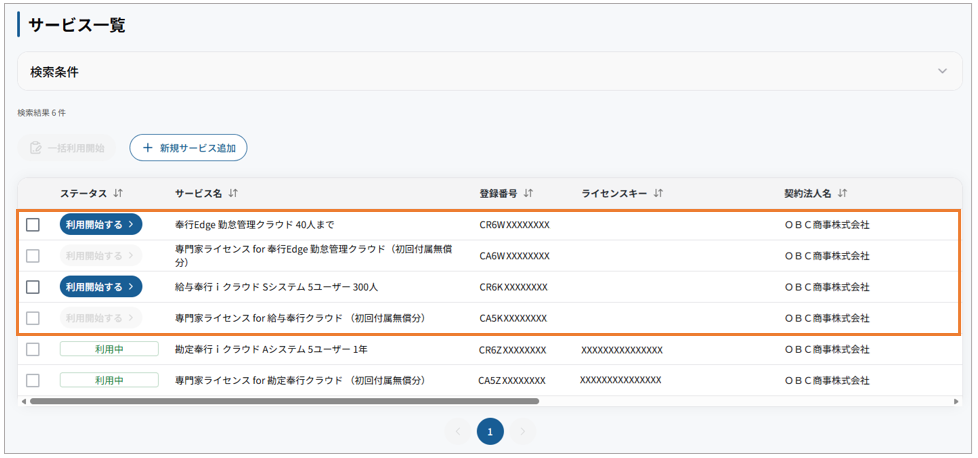Click registration number CA6WXXXXXXXX
Screen dimensions: 978x458
[515, 256]
